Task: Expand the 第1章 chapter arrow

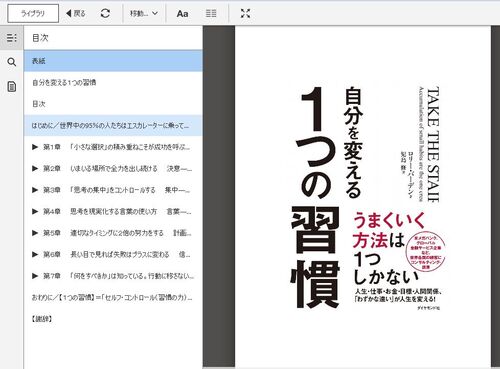Action: point(35,147)
